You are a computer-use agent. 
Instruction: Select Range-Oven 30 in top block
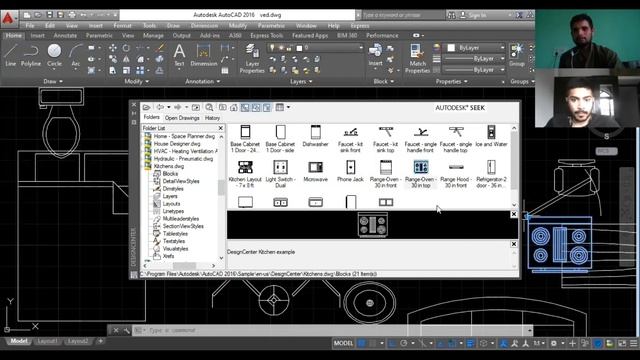[x=421, y=174]
